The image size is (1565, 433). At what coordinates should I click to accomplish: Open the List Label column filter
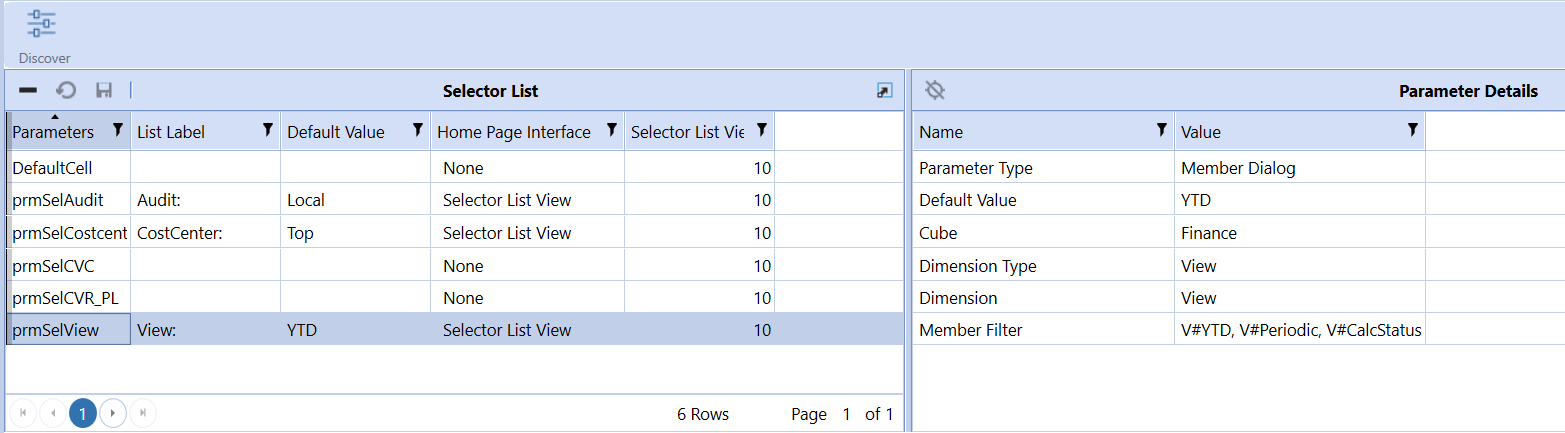[267, 130]
